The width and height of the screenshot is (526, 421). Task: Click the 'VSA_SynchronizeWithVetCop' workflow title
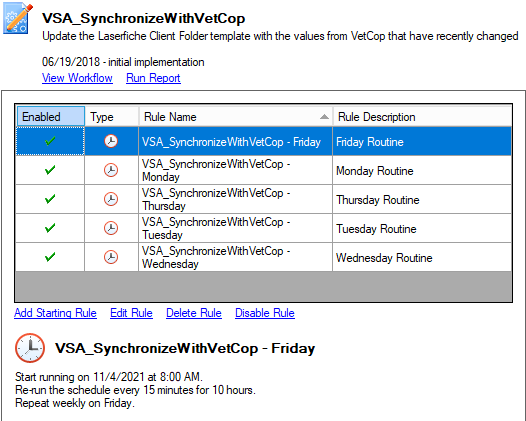[x=144, y=18]
